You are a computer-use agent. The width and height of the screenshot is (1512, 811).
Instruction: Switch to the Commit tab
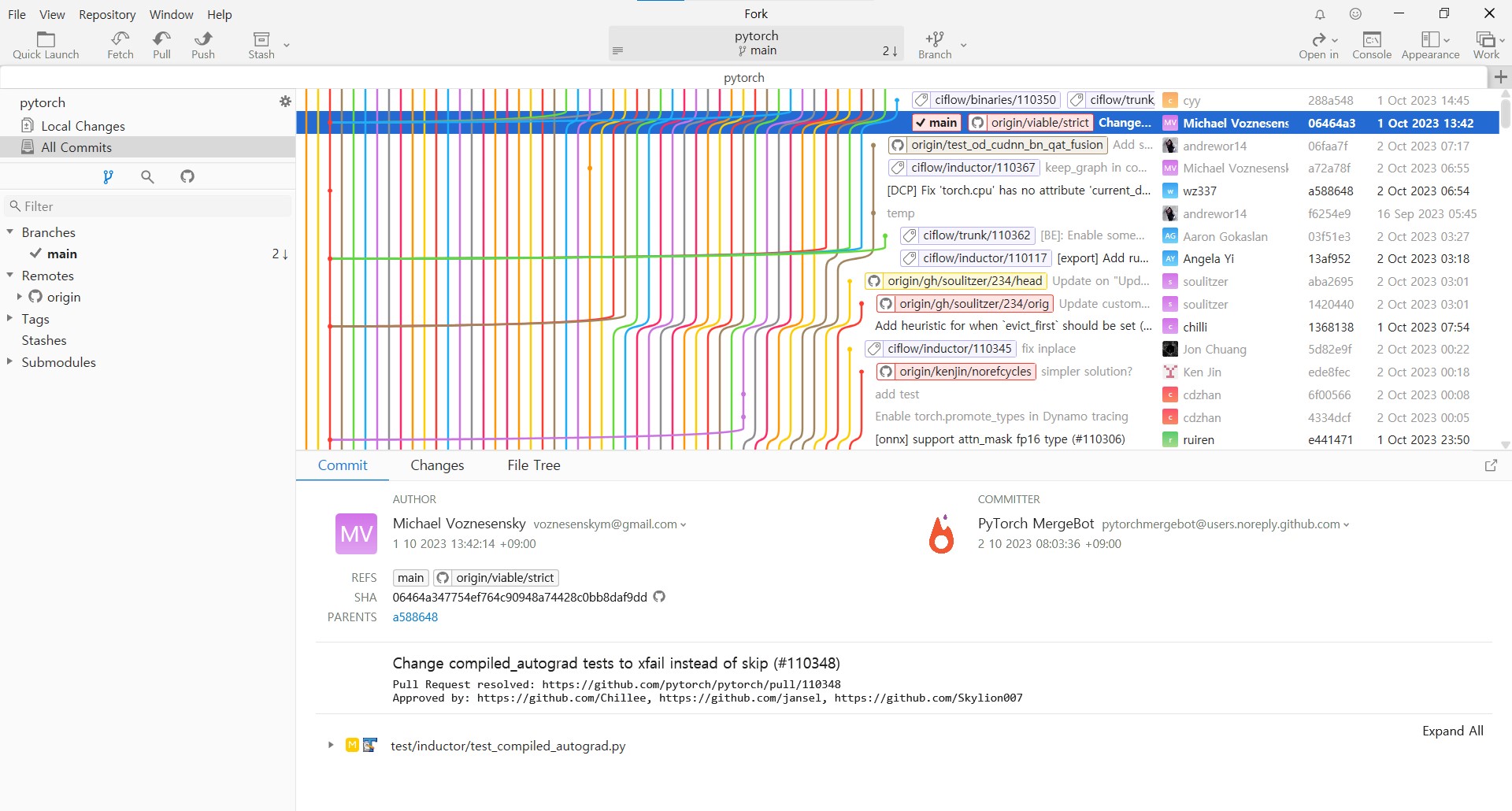343,465
